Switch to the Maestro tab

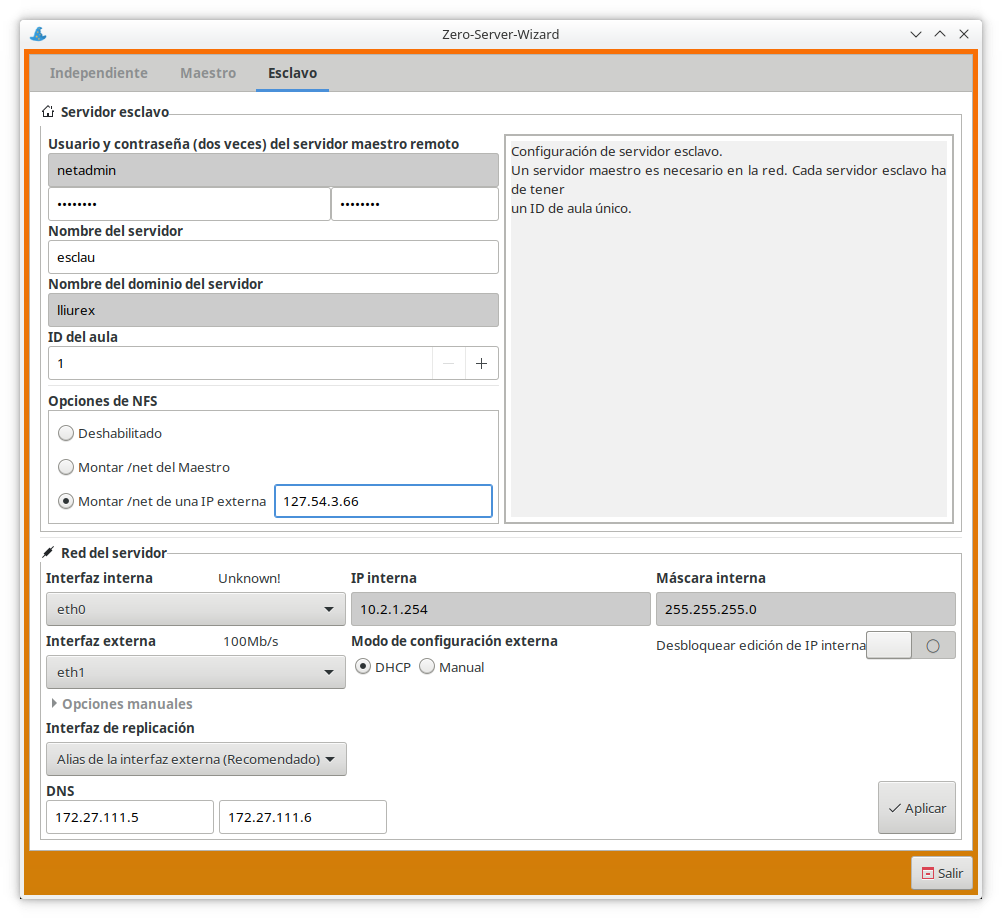208,73
